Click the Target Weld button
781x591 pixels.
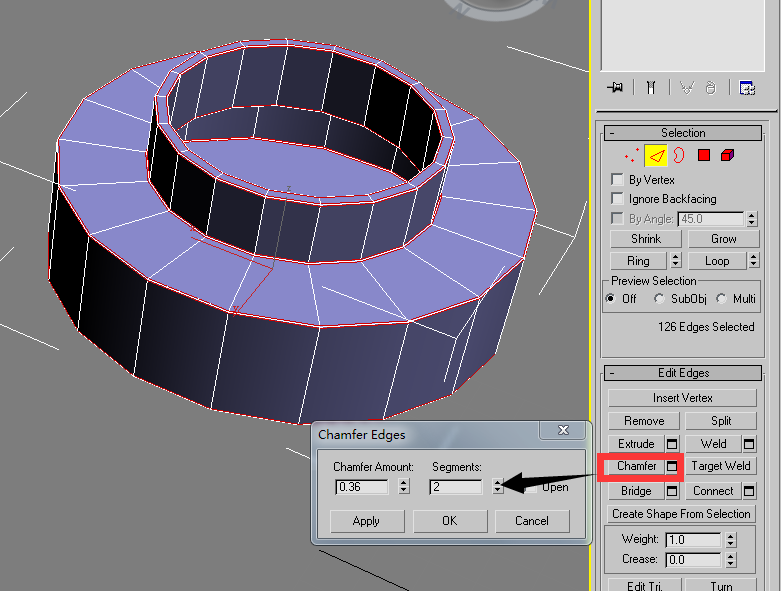click(721, 466)
